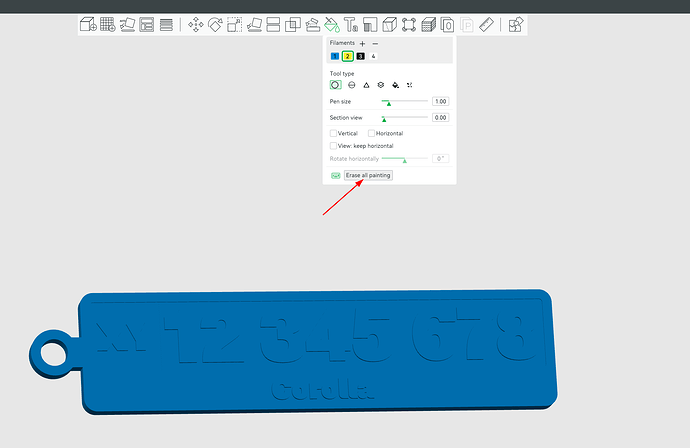Open the Measure ruler tool
690x448 pixels.
pos(486,25)
